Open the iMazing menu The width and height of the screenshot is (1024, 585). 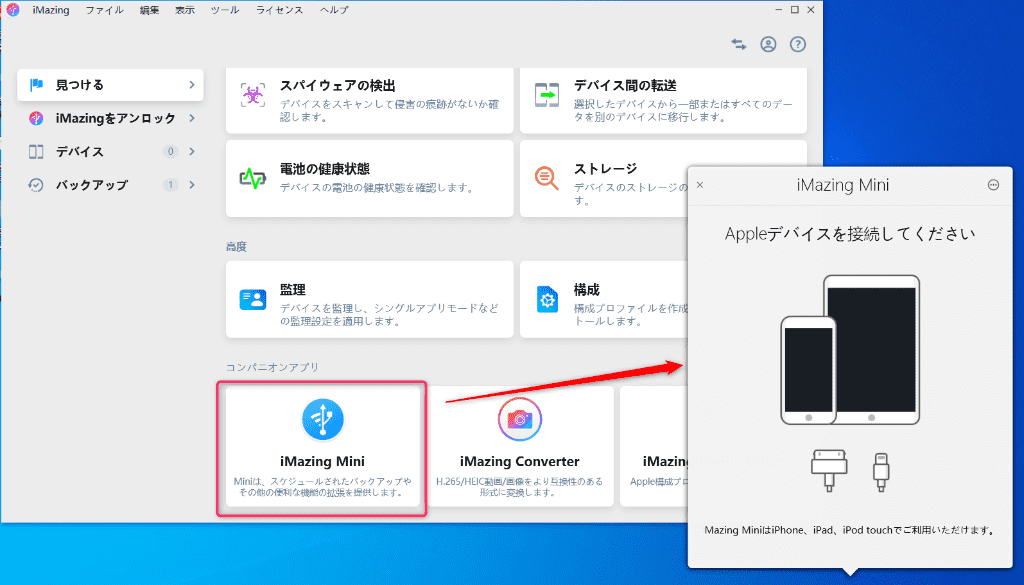(51, 10)
